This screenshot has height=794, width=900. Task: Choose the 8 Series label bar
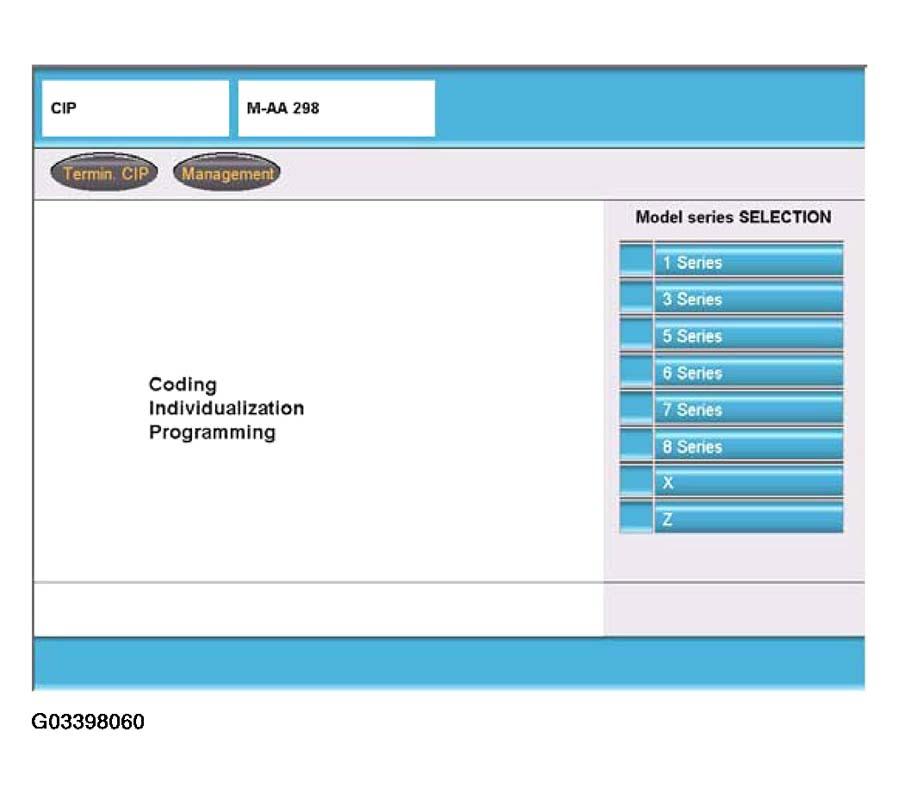tap(748, 447)
